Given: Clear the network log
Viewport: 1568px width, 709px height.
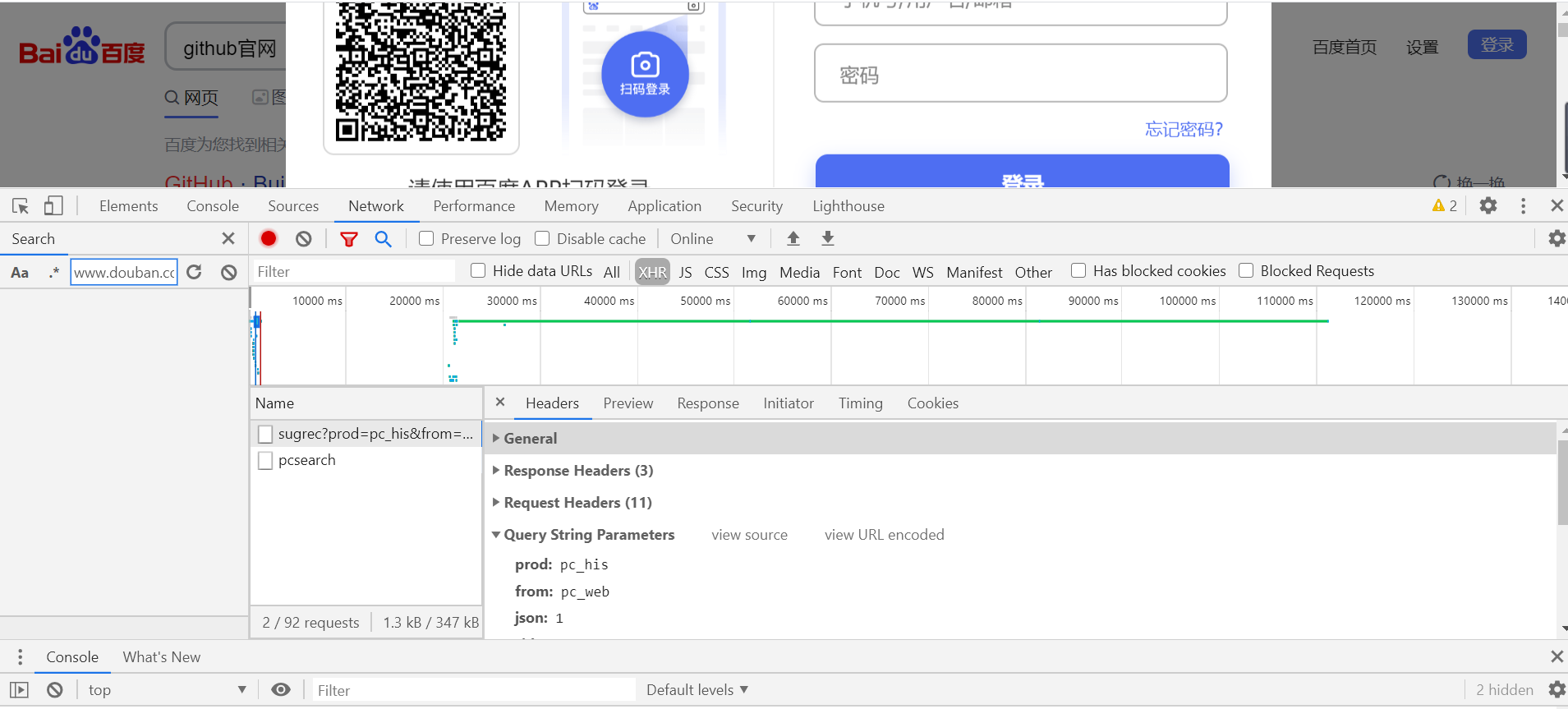Looking at the screenshot, I should (304, 238).
